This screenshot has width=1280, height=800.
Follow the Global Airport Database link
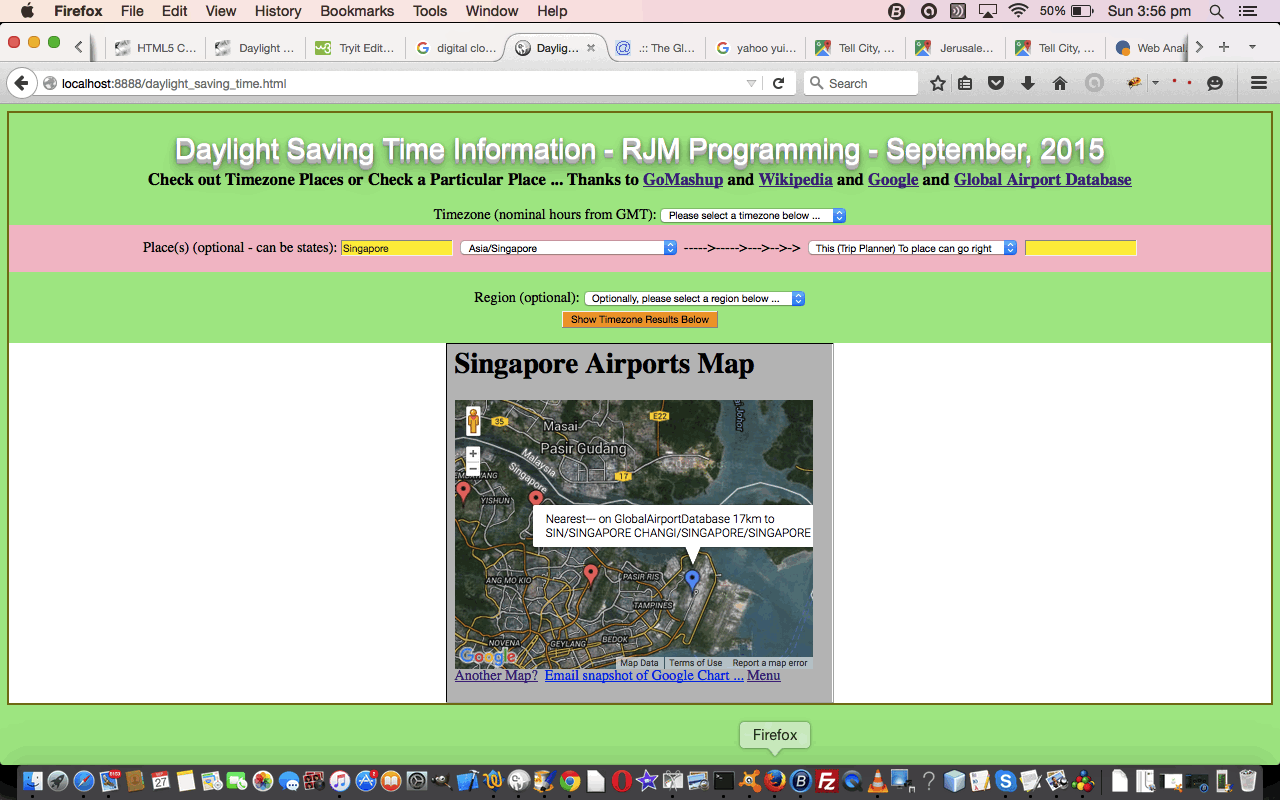click(1042, 180)
